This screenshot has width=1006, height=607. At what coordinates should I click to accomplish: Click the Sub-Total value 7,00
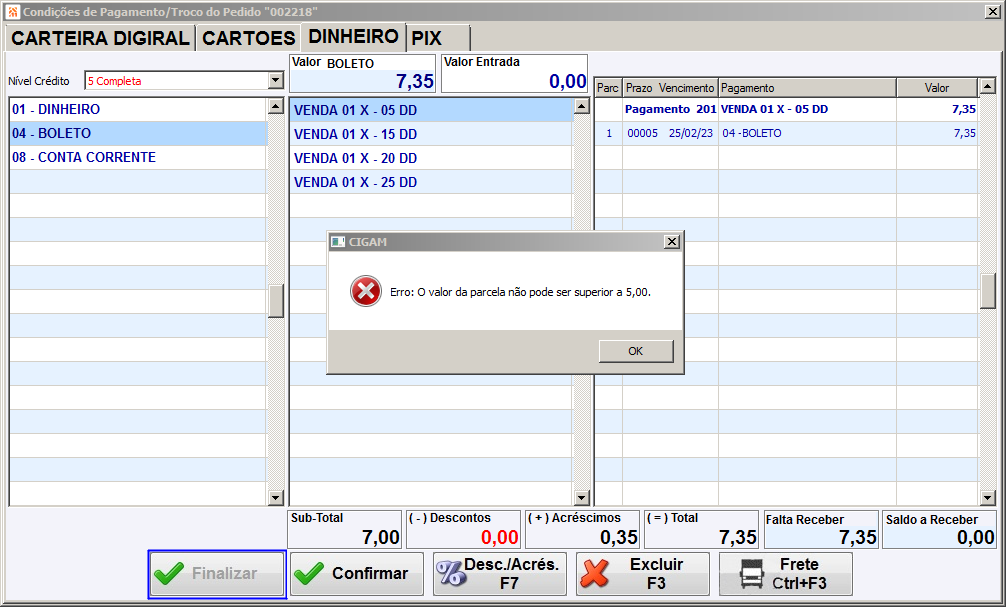[380, 537]
